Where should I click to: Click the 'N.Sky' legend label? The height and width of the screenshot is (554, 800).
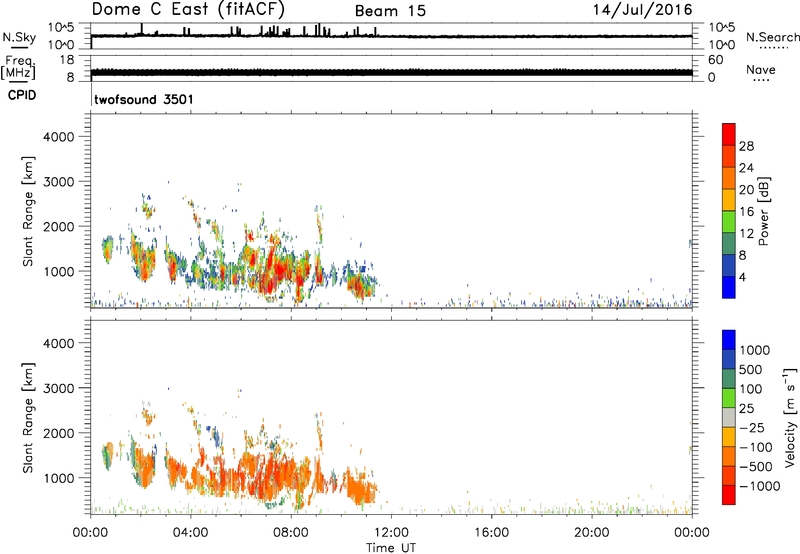[x=19, y=37]
